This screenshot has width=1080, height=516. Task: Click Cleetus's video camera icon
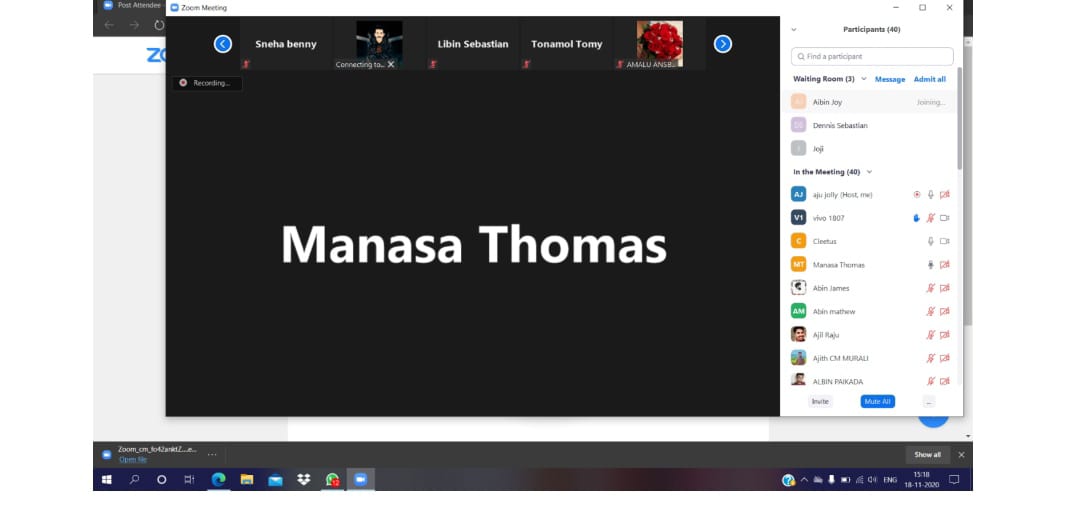944,241
